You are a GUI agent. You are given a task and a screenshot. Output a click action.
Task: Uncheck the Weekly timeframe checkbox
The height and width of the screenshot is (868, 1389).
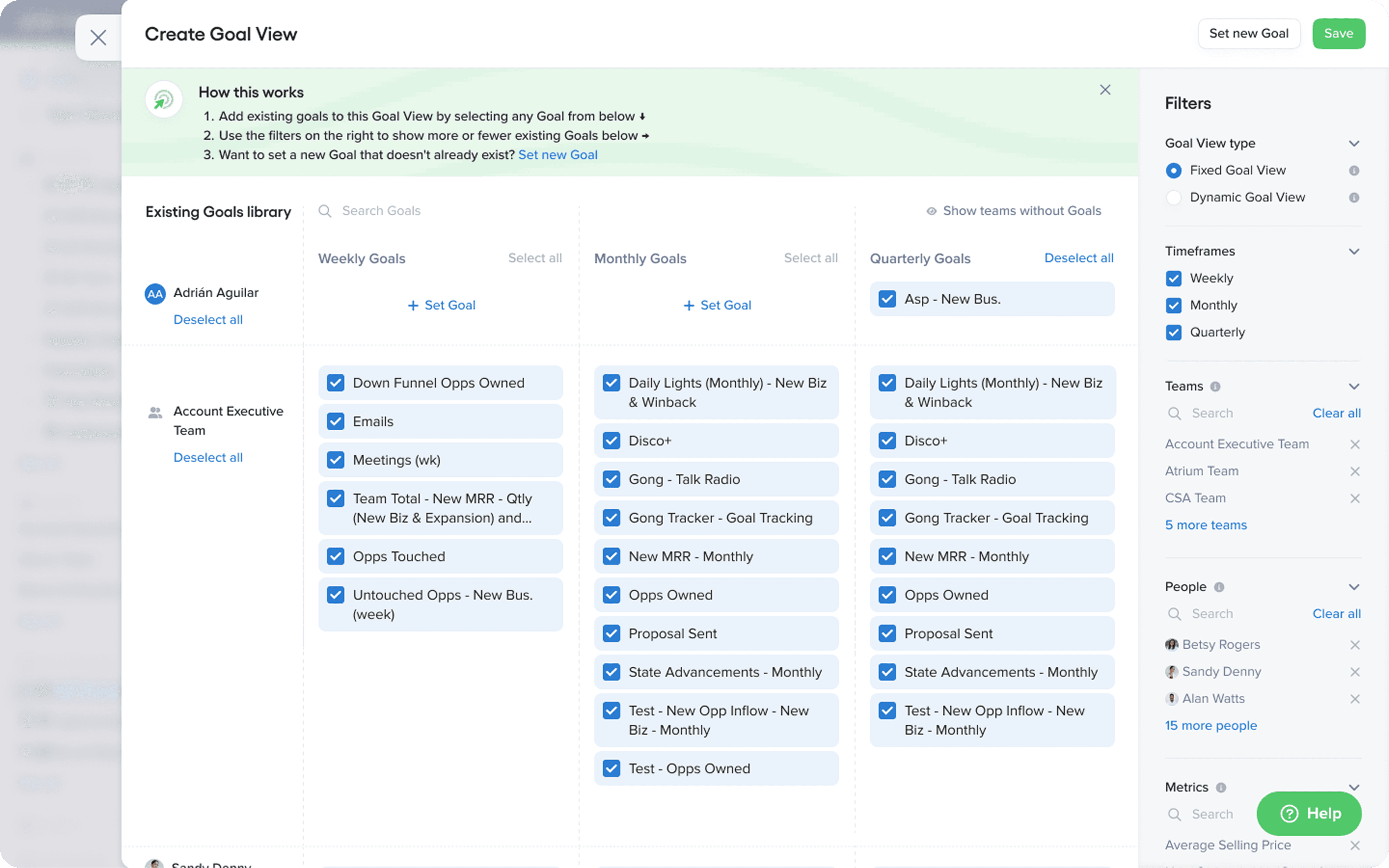(1173, 279)
